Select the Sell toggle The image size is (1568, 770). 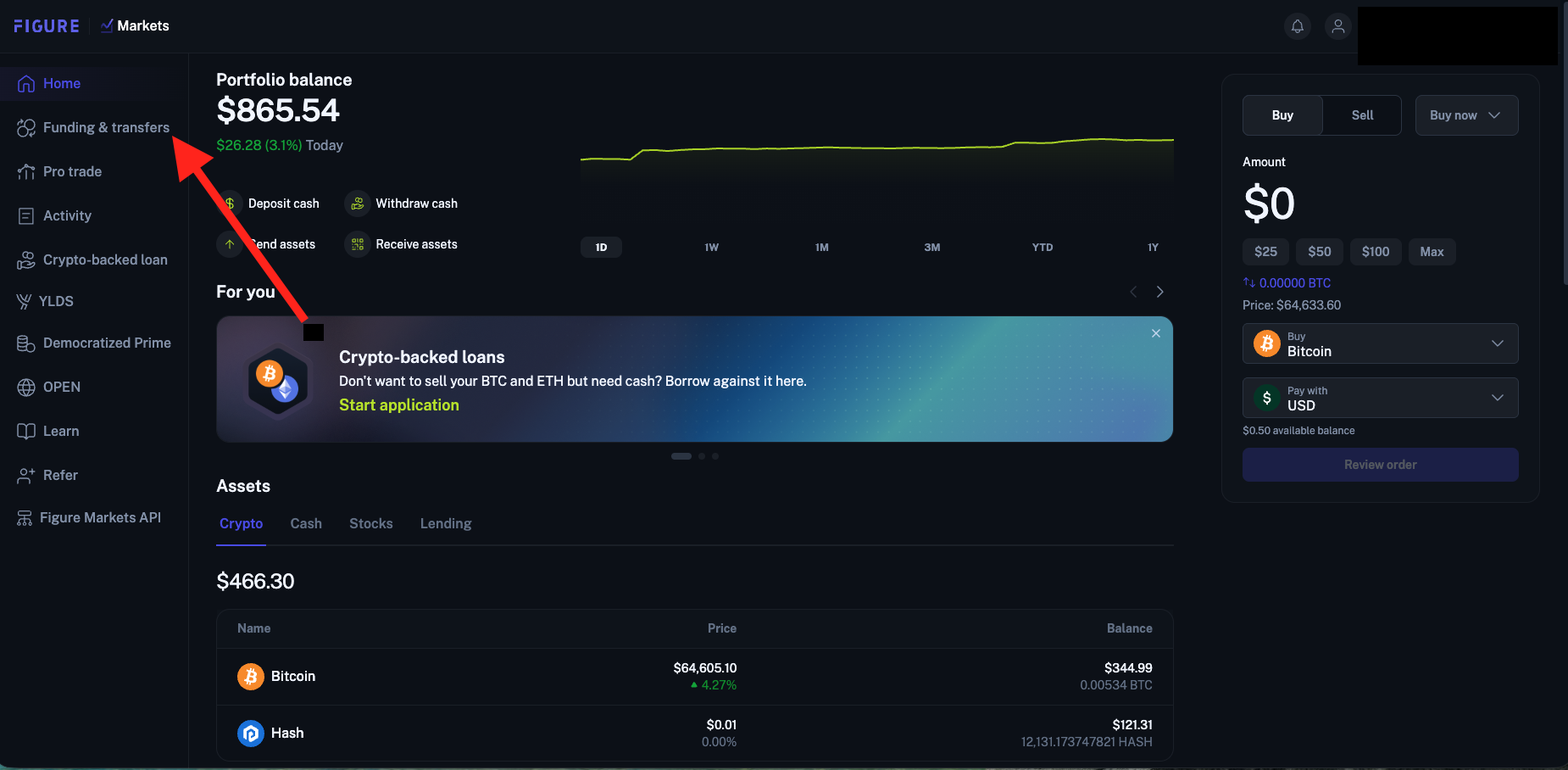[x=1362, y=115]
